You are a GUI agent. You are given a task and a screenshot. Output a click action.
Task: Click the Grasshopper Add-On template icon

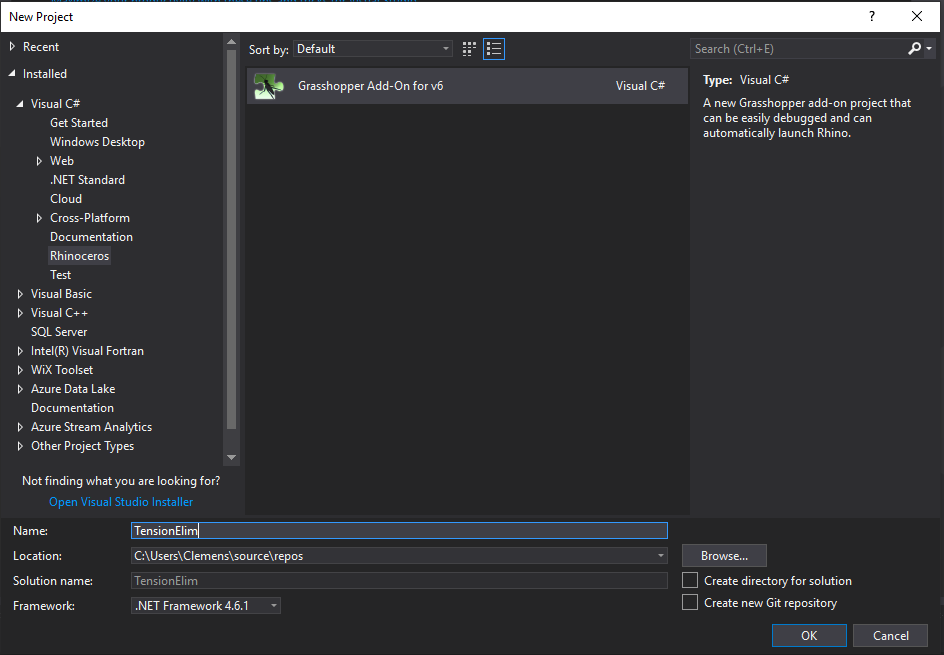coord(268,86)
